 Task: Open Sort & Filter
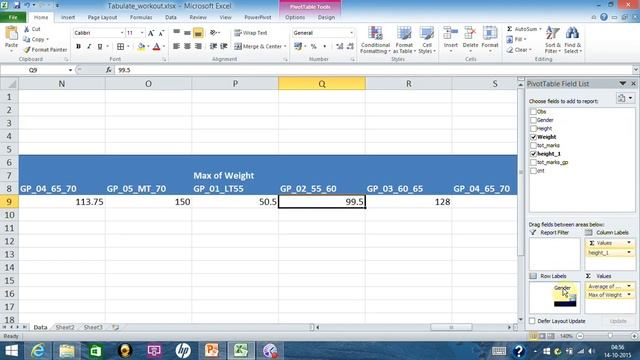(x=553, y=40)
